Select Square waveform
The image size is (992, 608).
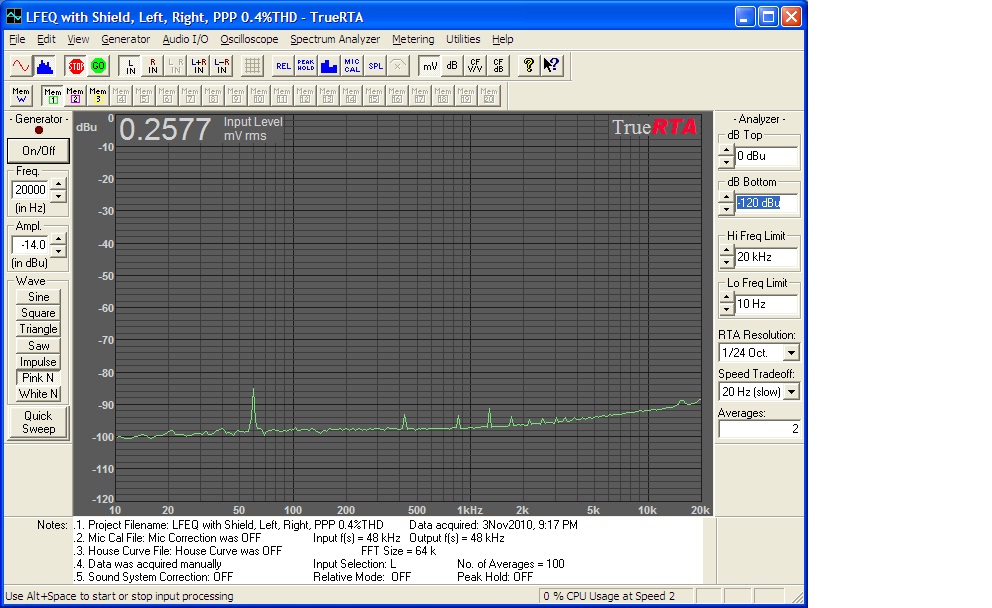tap(38, 313)
